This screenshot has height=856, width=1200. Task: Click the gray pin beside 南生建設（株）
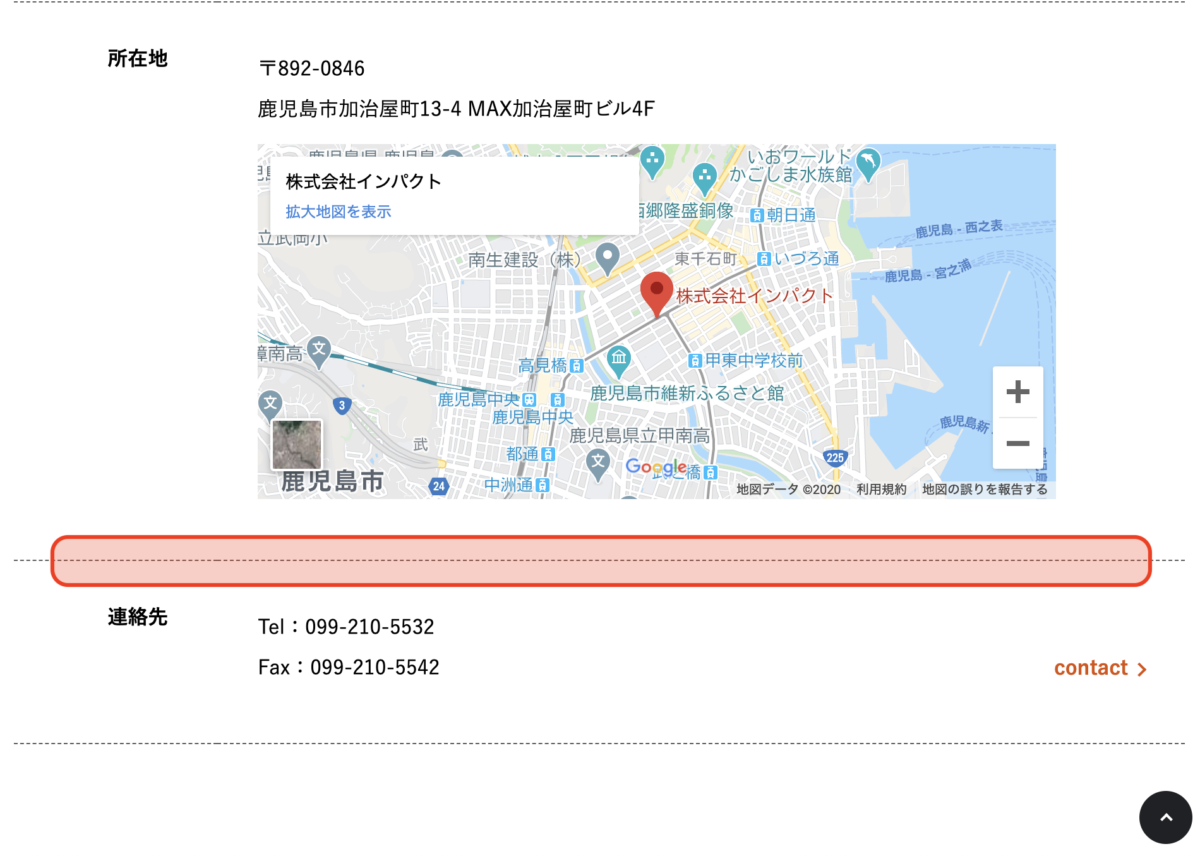coord(607,259)
